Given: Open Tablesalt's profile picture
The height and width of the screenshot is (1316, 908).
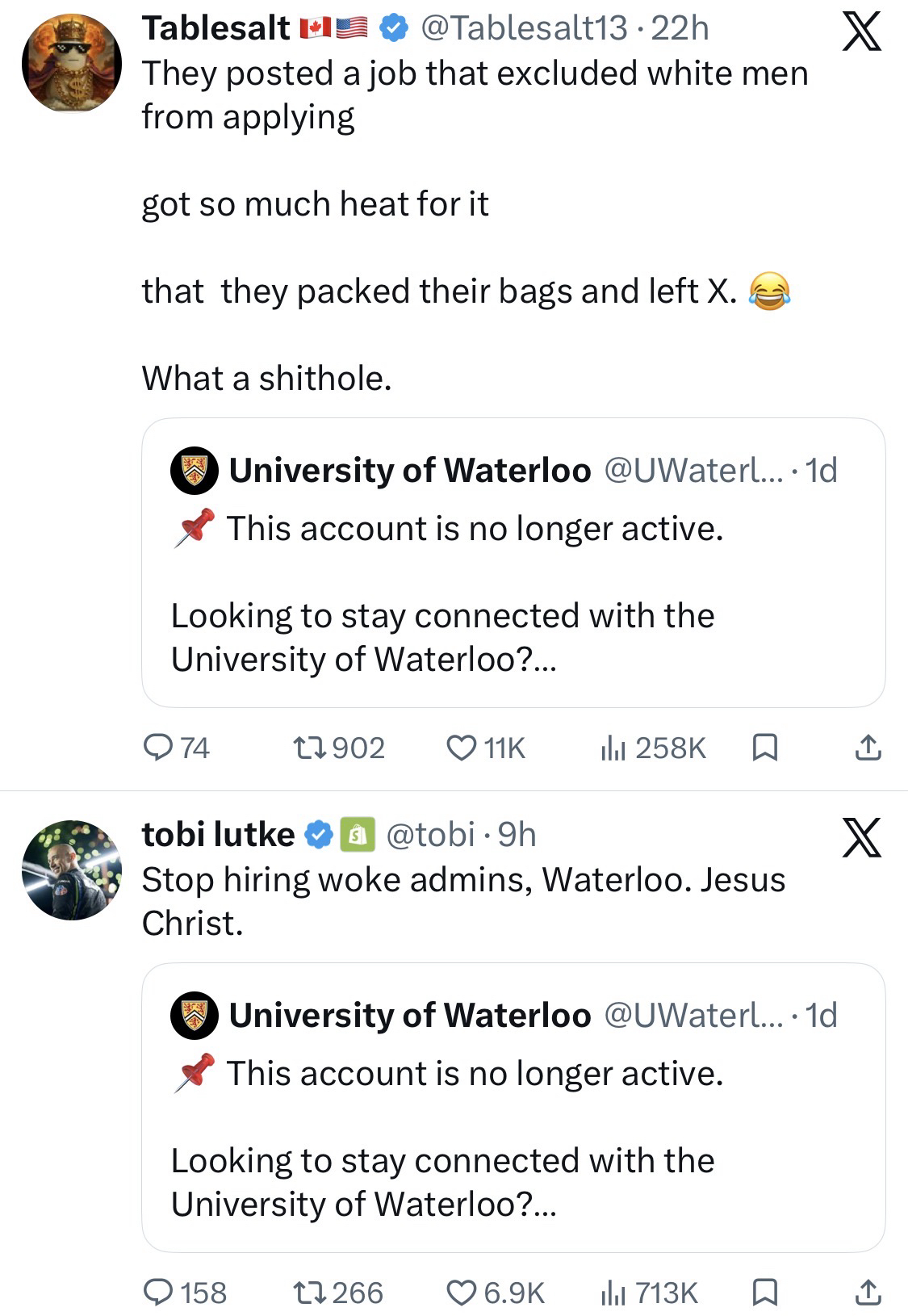Looking at the screenshot, I should tap(71, 61).
